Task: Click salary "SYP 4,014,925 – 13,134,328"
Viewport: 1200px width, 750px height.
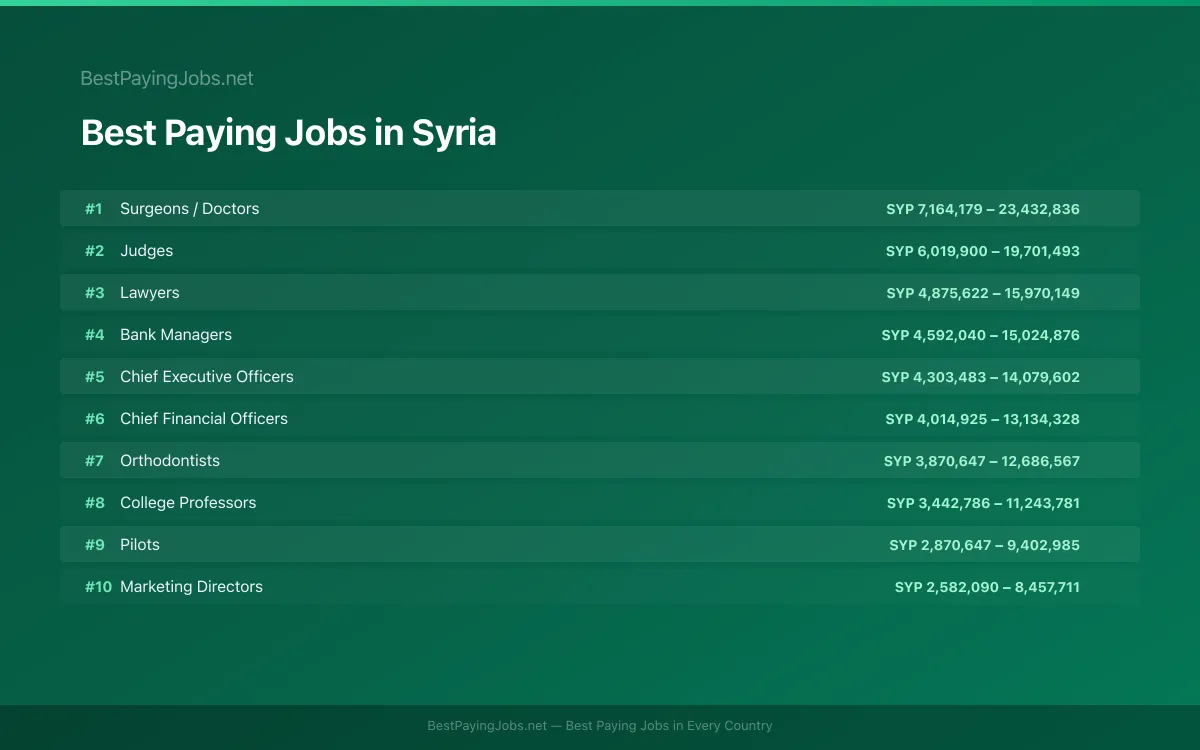Action: coord(983,419)
